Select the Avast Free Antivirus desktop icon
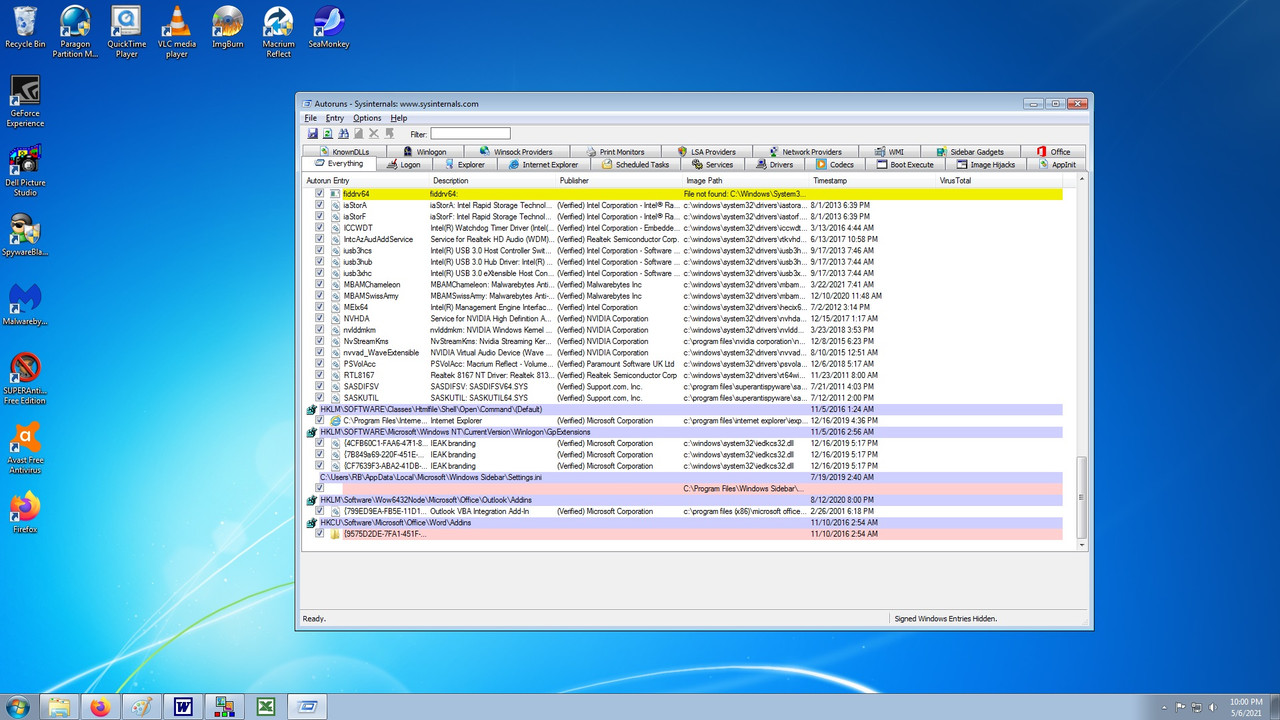 coord(25,448)
